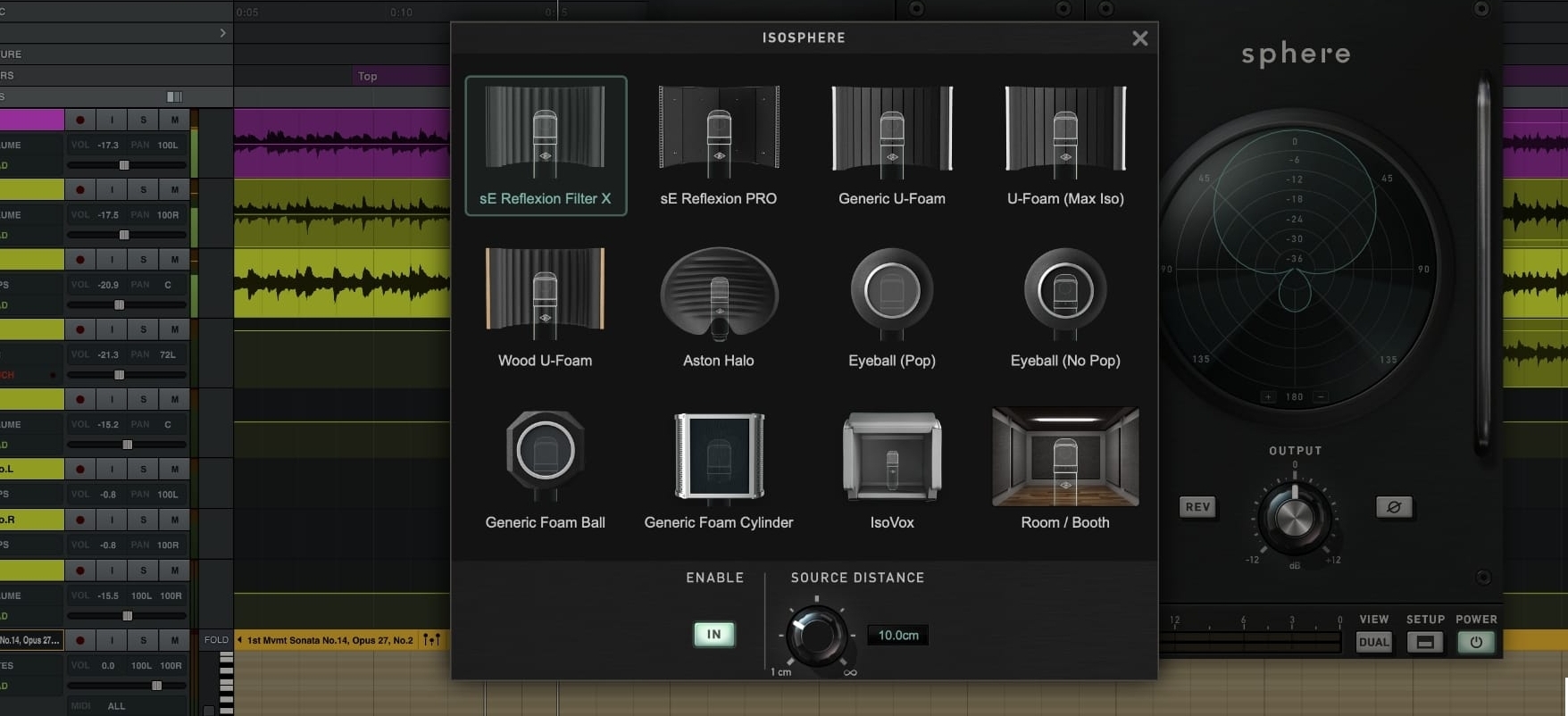Select the Top marker in timeline
This screenshot has height=716, width=1568.
pos(367,76)
